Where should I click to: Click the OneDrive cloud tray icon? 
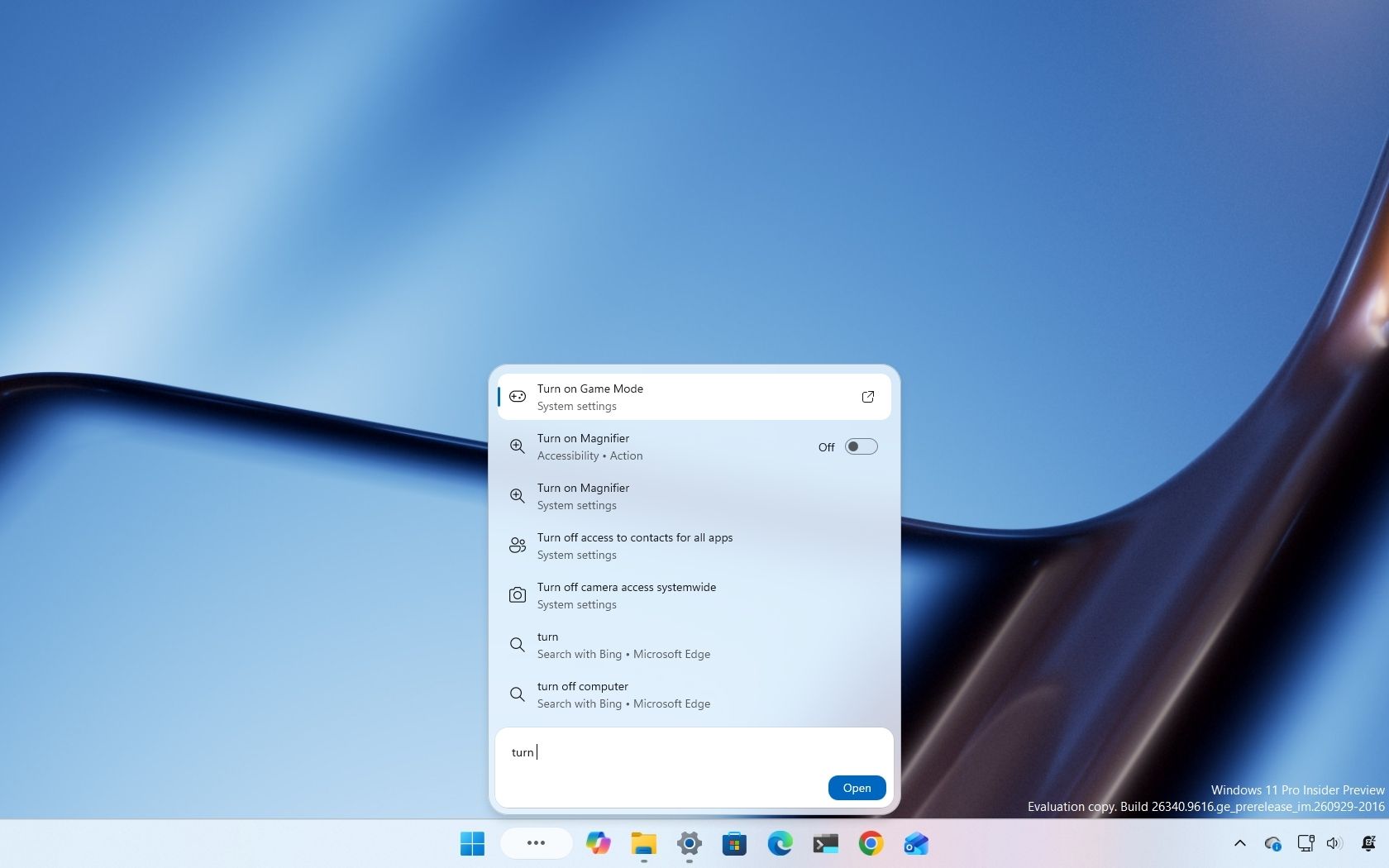1272,844
